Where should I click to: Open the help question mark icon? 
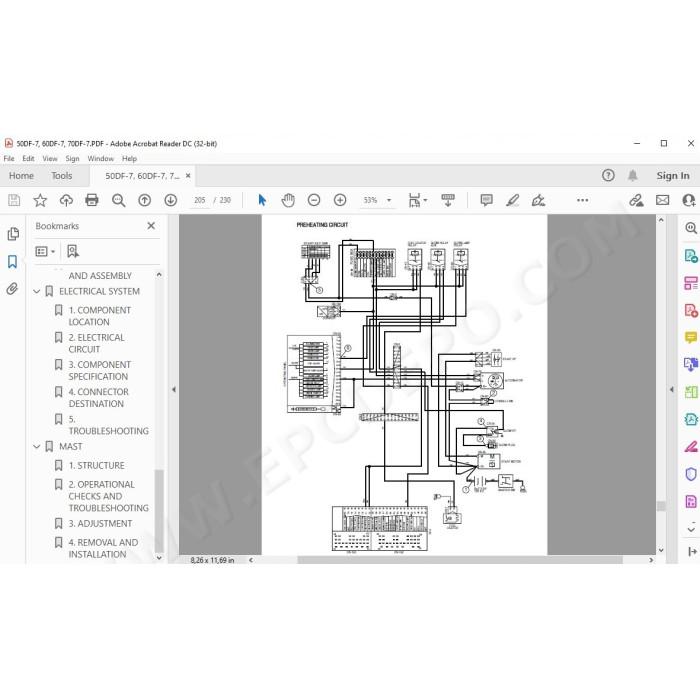tap(608, 175)
